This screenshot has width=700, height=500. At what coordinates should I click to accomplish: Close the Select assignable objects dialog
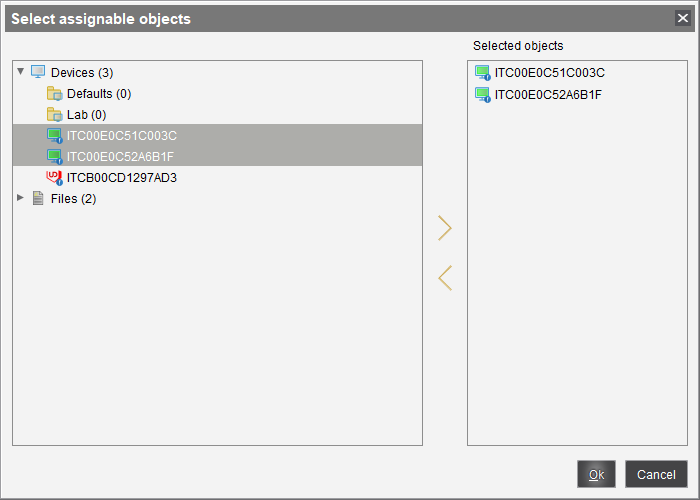(682, 18)
